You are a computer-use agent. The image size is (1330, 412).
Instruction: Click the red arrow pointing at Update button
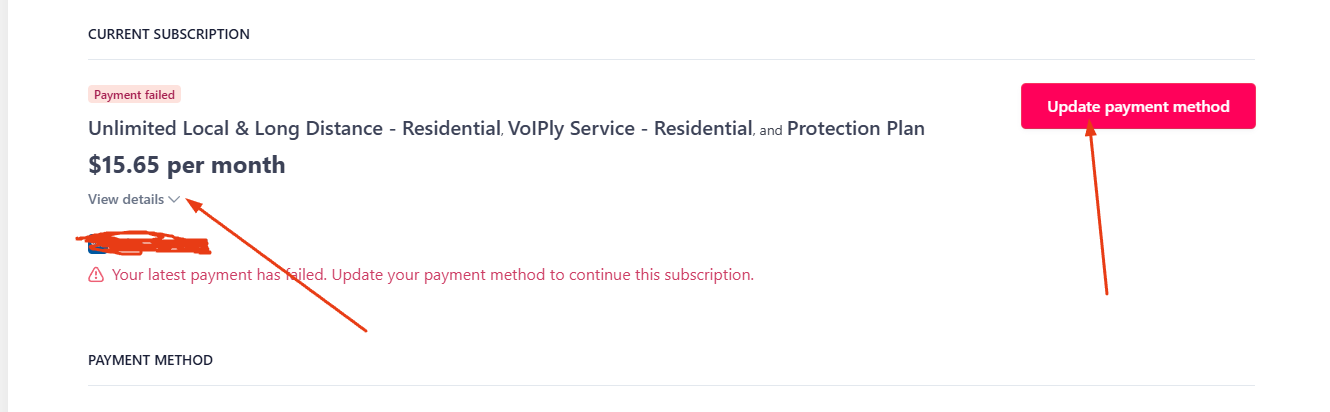click(1096, 212)
